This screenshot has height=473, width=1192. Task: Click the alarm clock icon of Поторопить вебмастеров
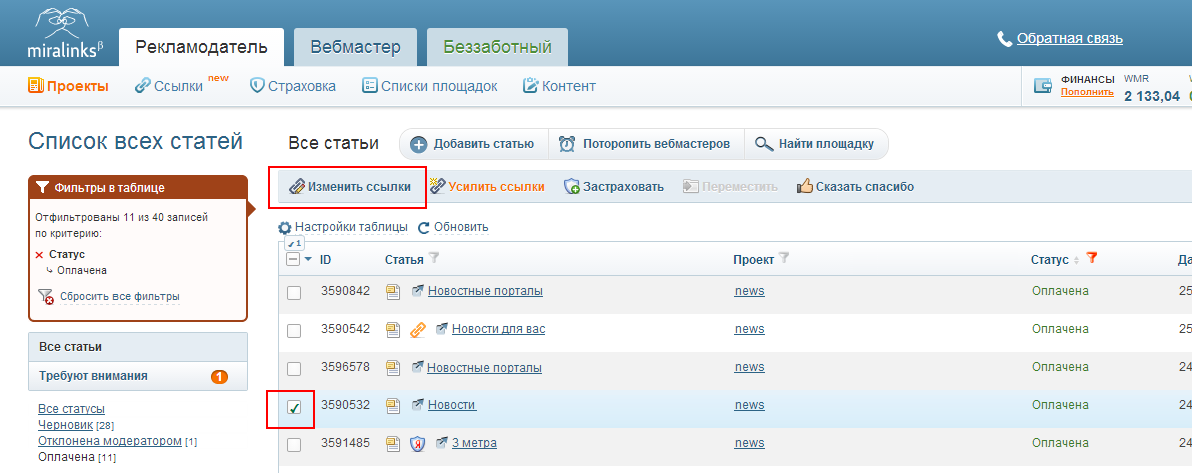click(x=567, y=144)
